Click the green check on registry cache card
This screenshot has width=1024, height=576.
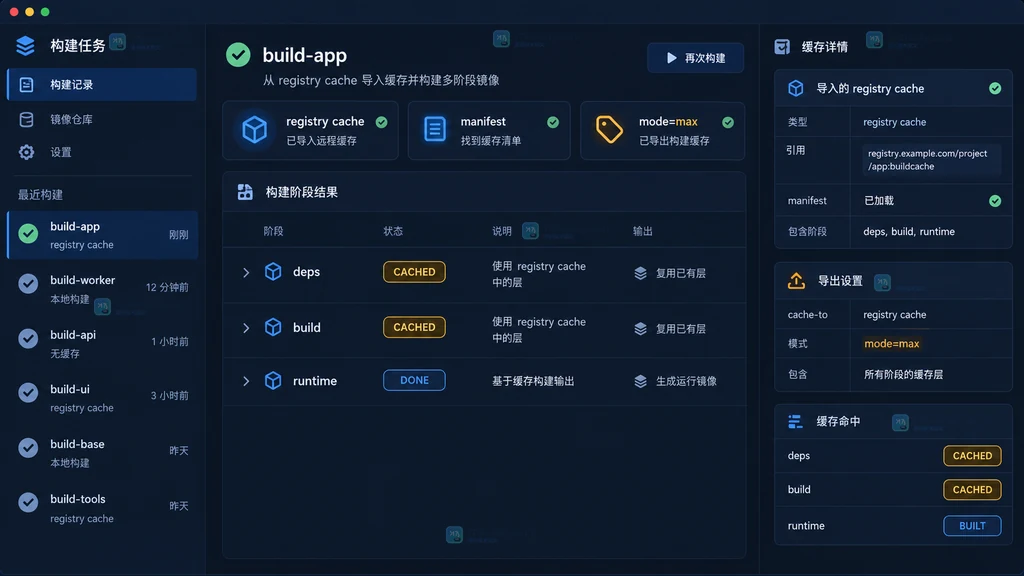(x=381, y=122)
